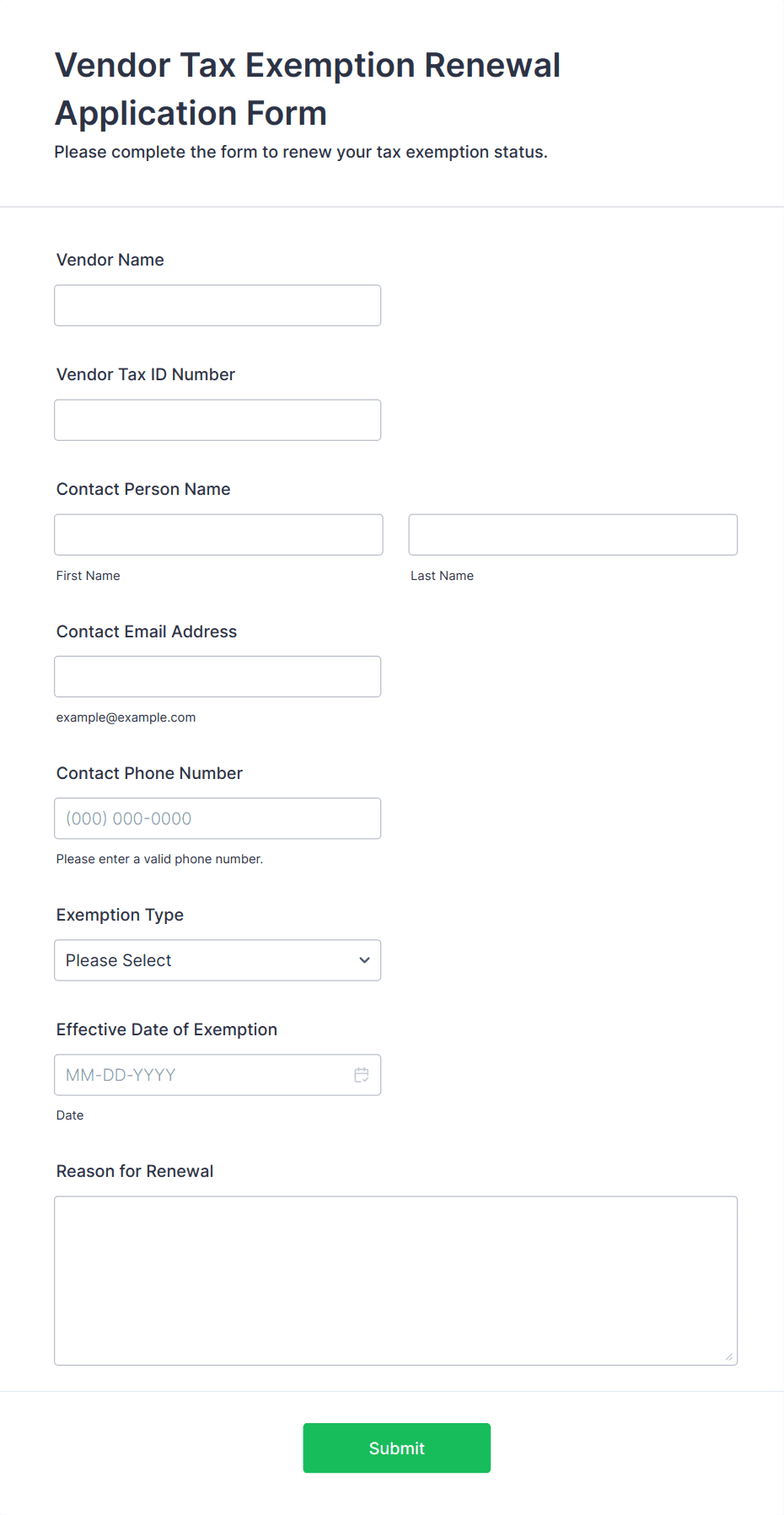Click the First Name input box
Screen dimensions: 784x1515
[x=218, y=535]
